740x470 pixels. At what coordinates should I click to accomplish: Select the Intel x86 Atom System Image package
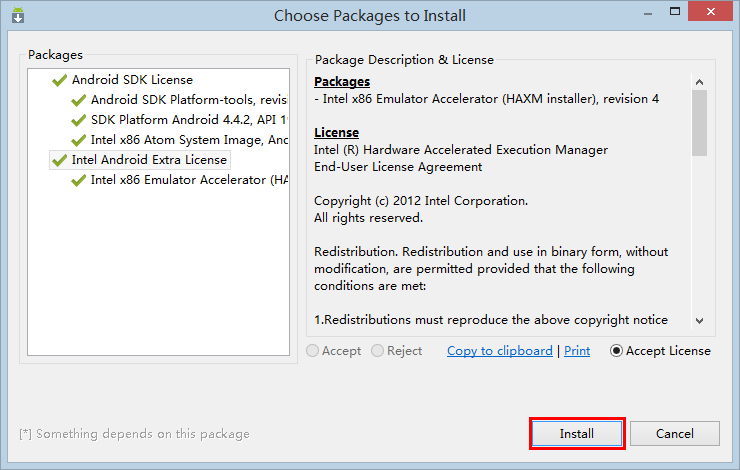point(189,140)
